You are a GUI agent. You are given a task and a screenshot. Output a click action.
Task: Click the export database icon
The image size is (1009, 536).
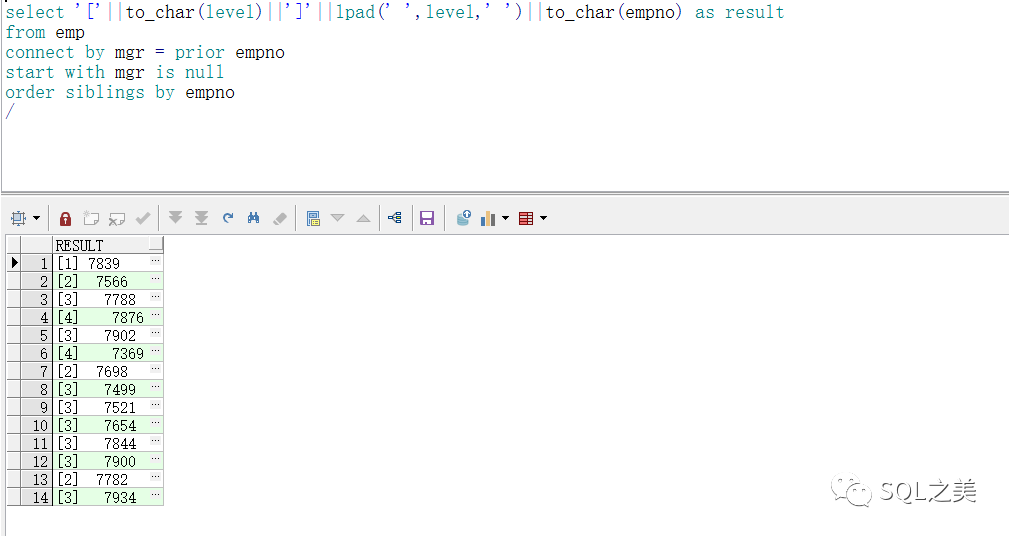tap(463, 218)
